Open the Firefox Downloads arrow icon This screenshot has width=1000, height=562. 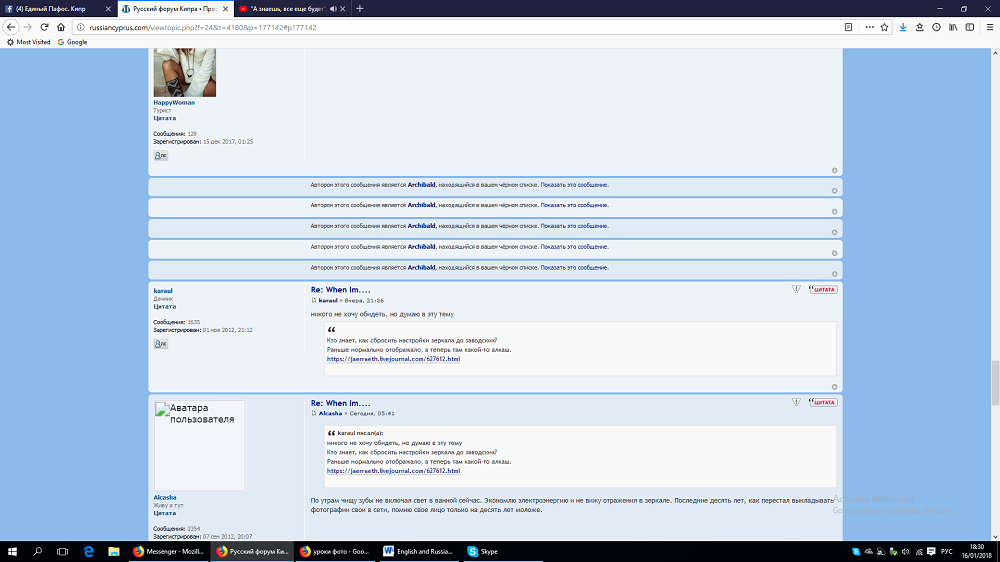pyautogui.click(x=903, y=27)
